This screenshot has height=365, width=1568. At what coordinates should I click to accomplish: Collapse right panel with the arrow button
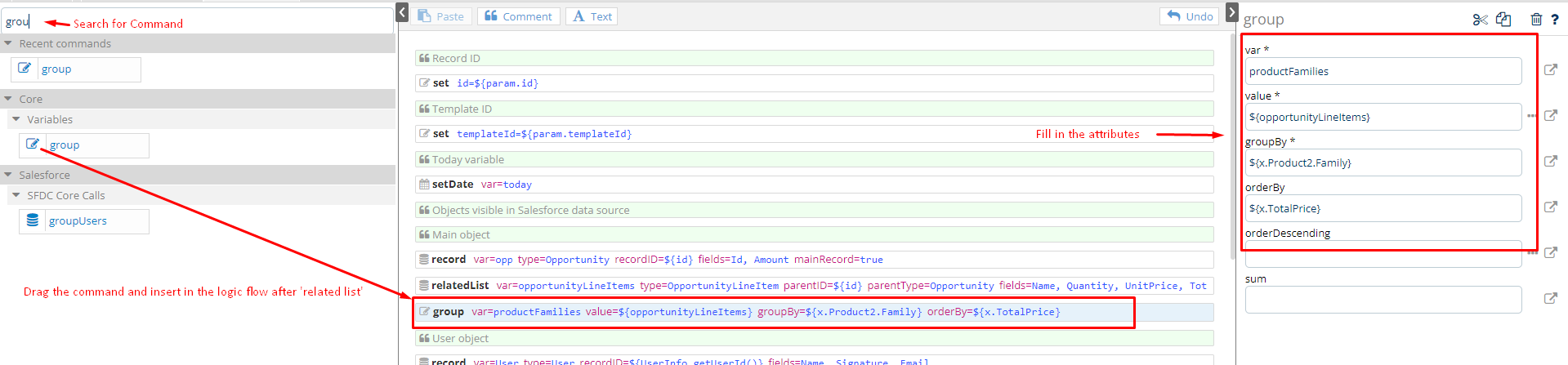click(x=1232, y=12)
